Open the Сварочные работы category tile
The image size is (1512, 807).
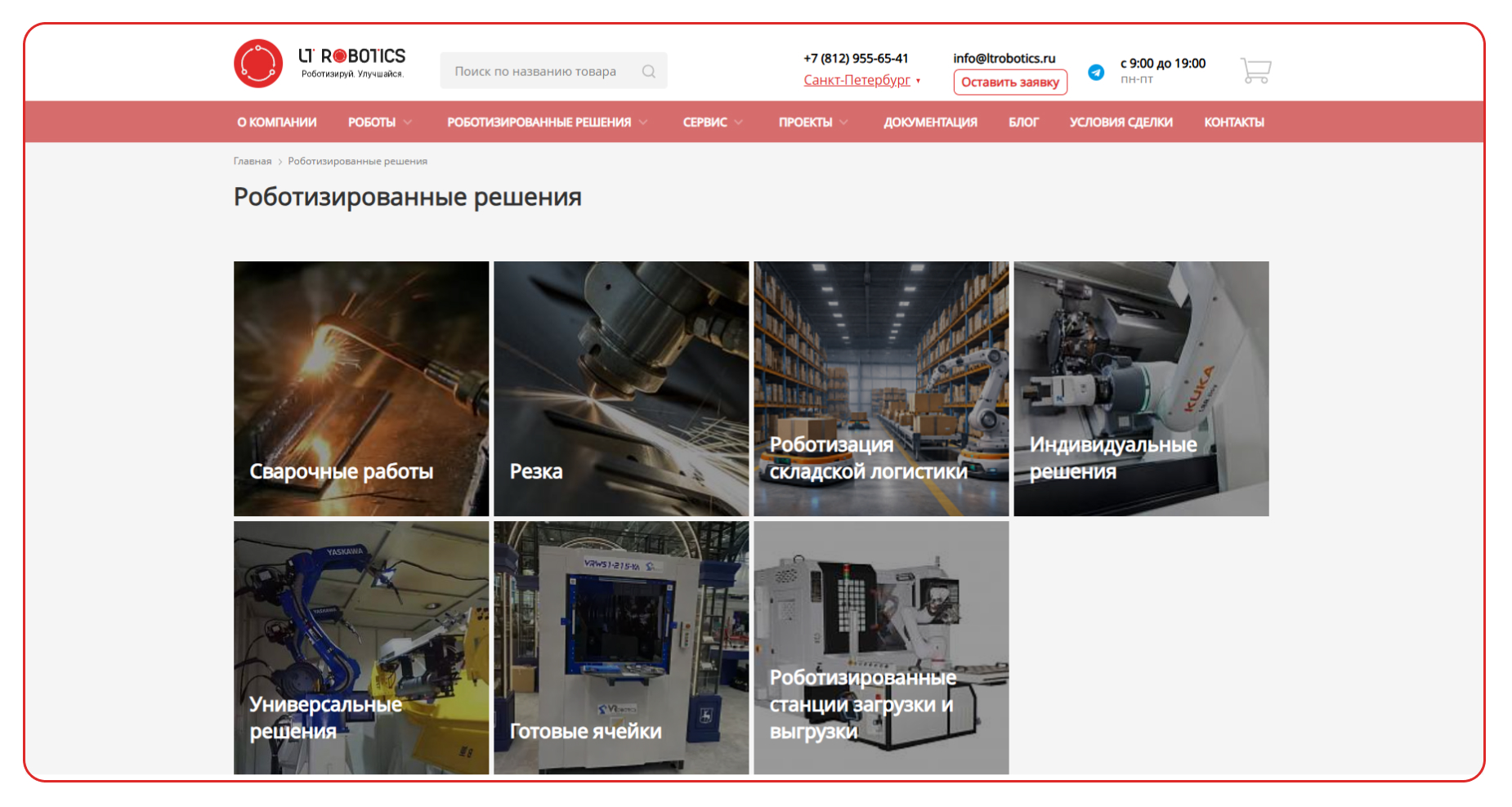point(360,389)
